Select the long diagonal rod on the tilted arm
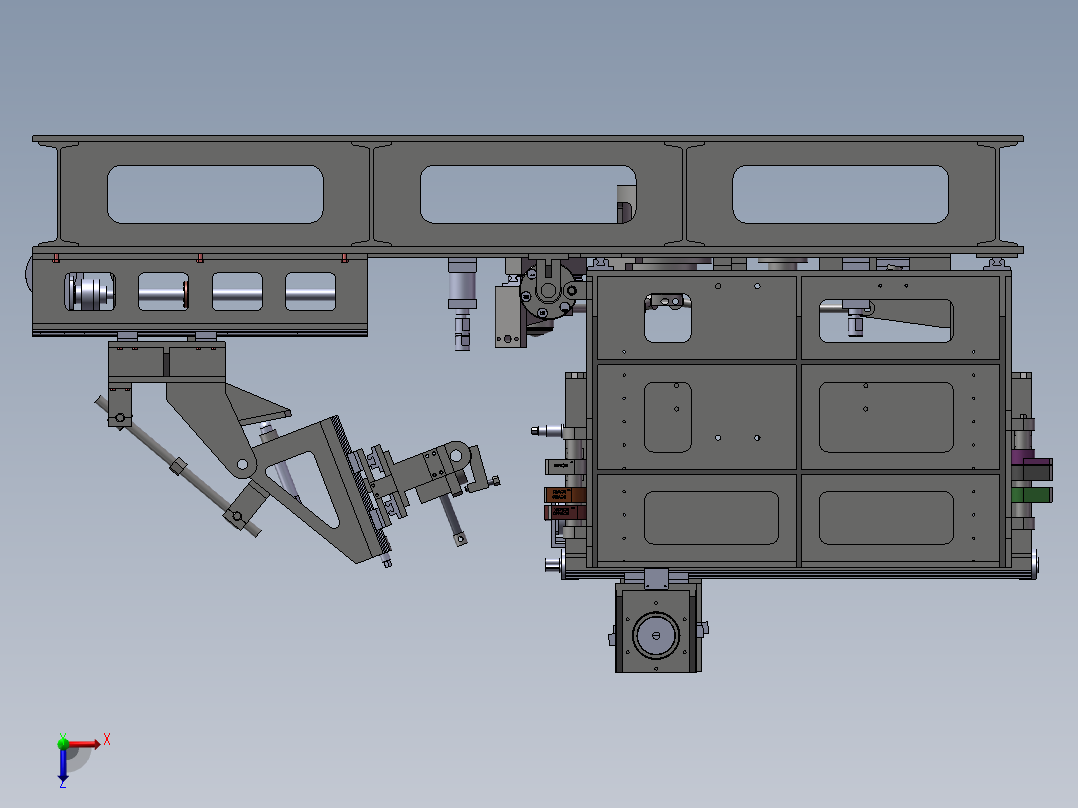 tap(178, 466)
